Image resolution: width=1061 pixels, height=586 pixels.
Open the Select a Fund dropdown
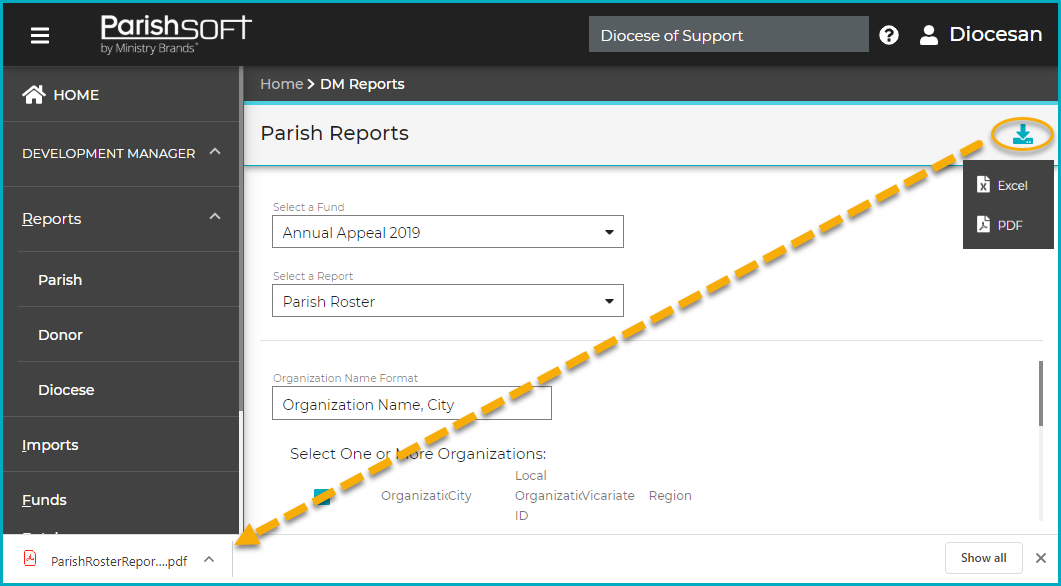(447, 232)
